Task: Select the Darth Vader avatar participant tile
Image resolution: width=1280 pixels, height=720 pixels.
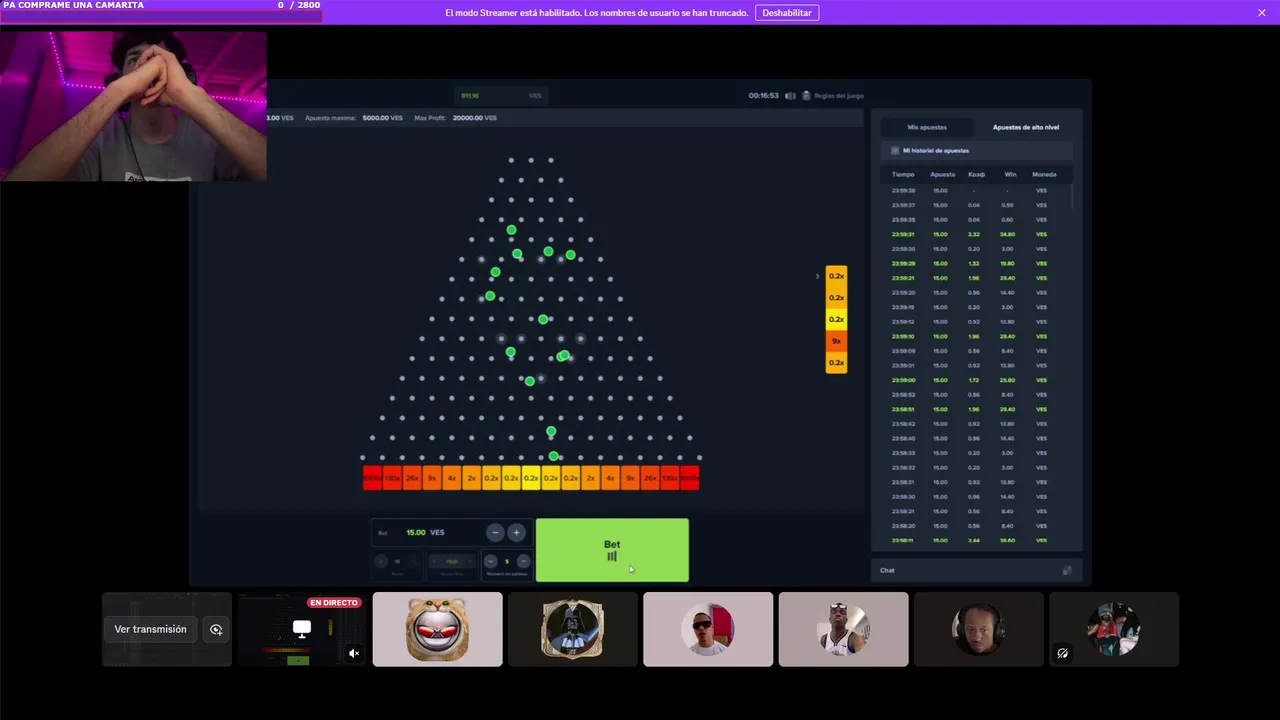Action: pos(573,629)
